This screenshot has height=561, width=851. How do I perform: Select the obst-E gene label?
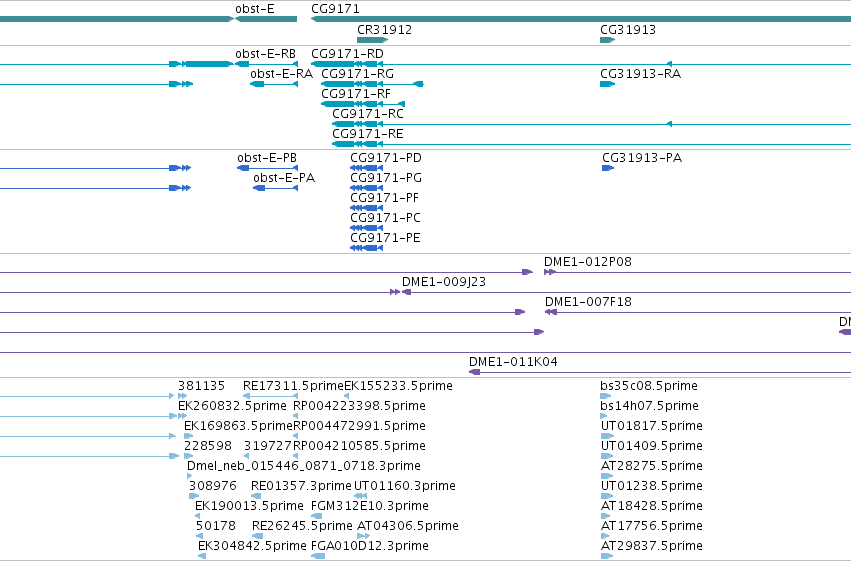coord(255,9)
